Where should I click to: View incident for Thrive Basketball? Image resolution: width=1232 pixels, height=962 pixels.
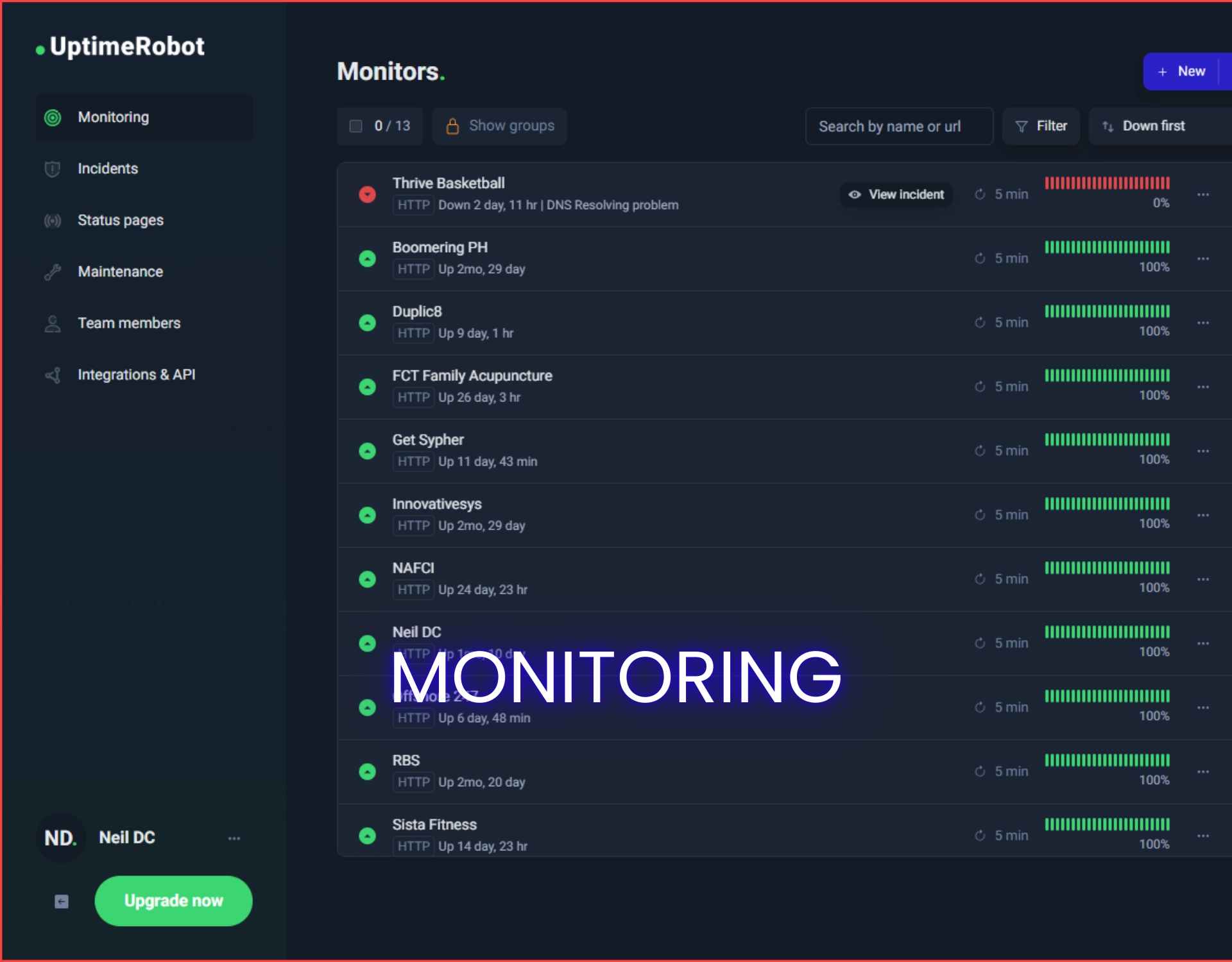(x=896, y=194)
